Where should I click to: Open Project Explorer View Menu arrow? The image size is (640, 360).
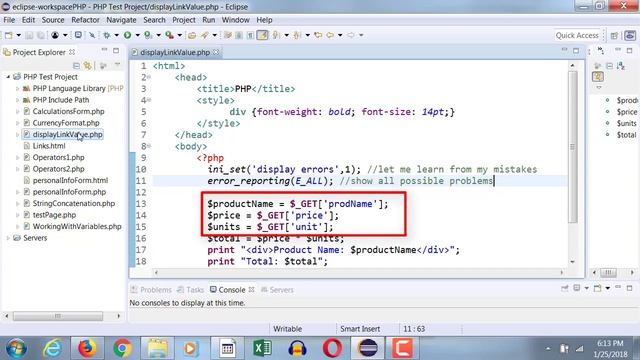click(118, 65)
